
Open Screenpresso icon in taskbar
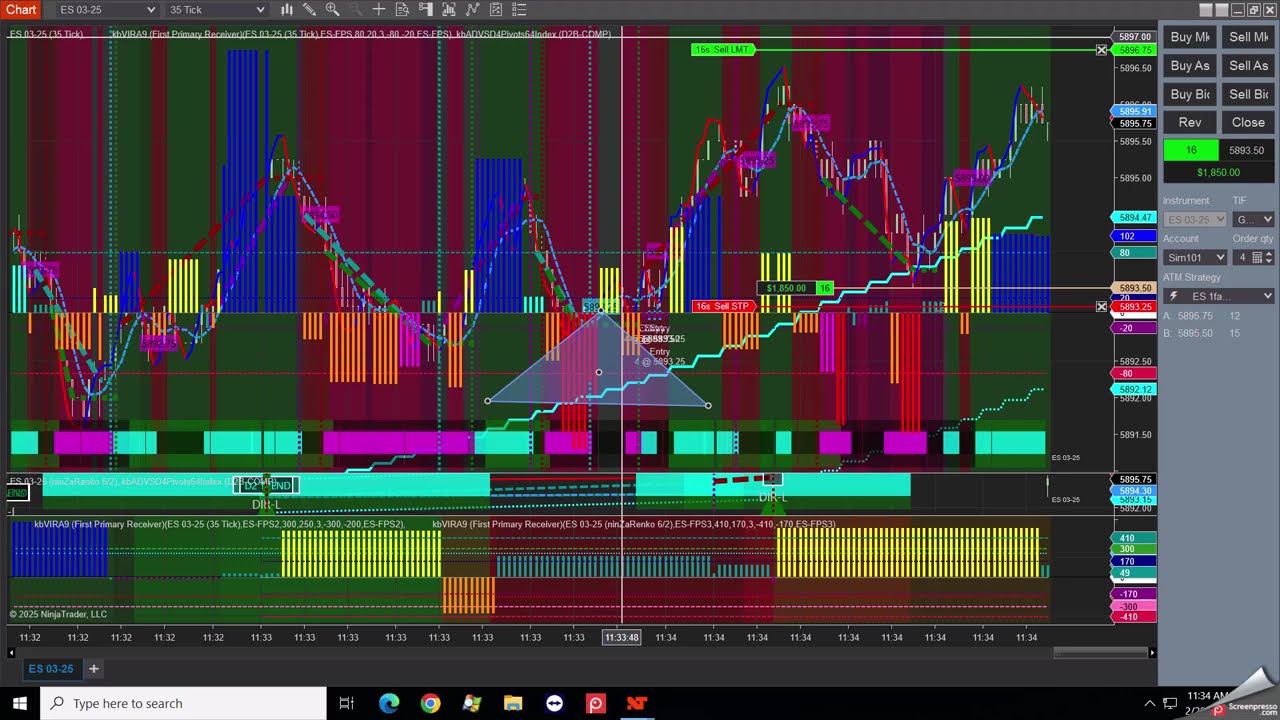click(x=596, y=703)
